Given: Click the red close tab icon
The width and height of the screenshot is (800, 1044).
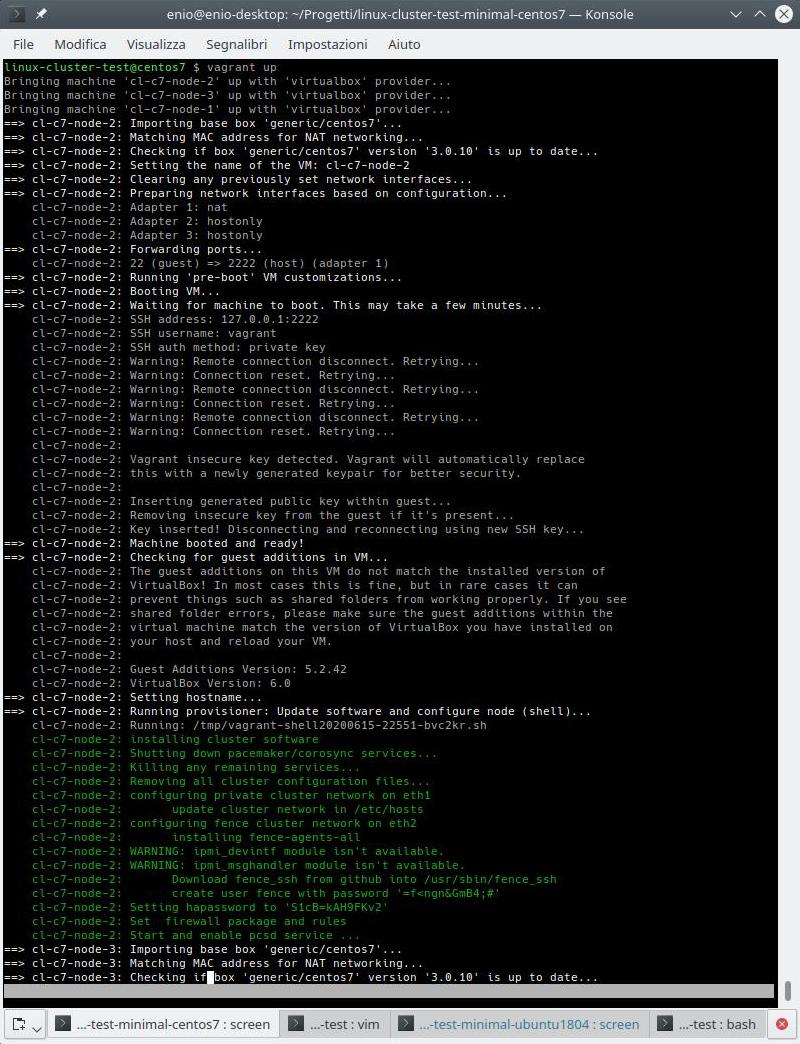Looking at the screenshot, I should pyautogui.click(x=782, y=1024).
